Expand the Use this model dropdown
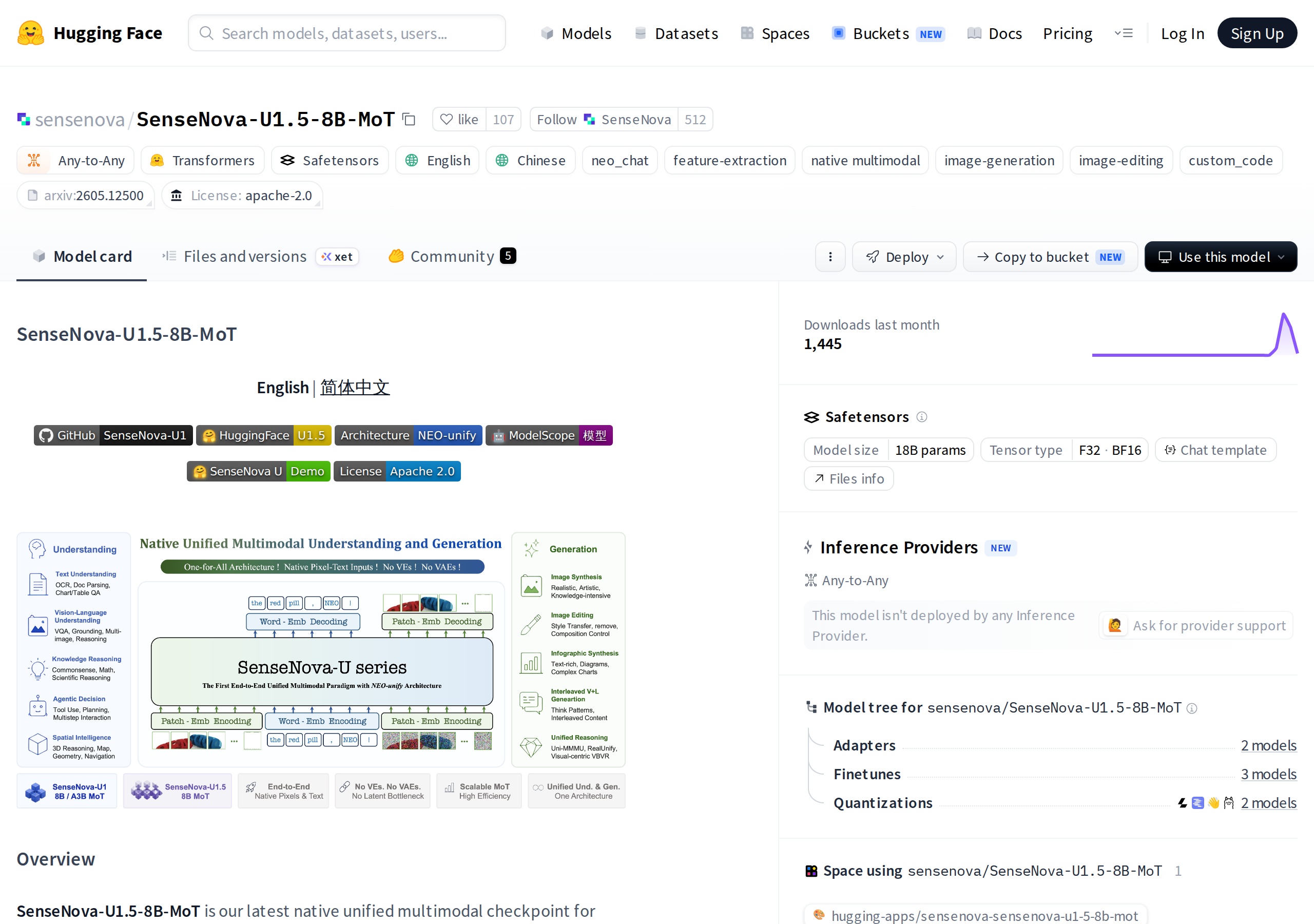This screenshot has width=1314, height=924. pyautogui.click(x=1221, y=257)
